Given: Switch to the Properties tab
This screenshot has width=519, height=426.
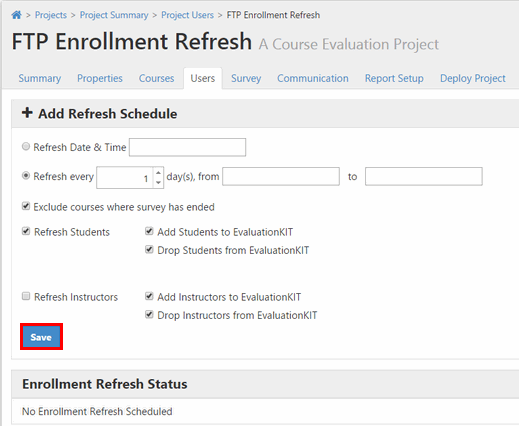Looking at the screenshot, I should click(x=100, y=78).
